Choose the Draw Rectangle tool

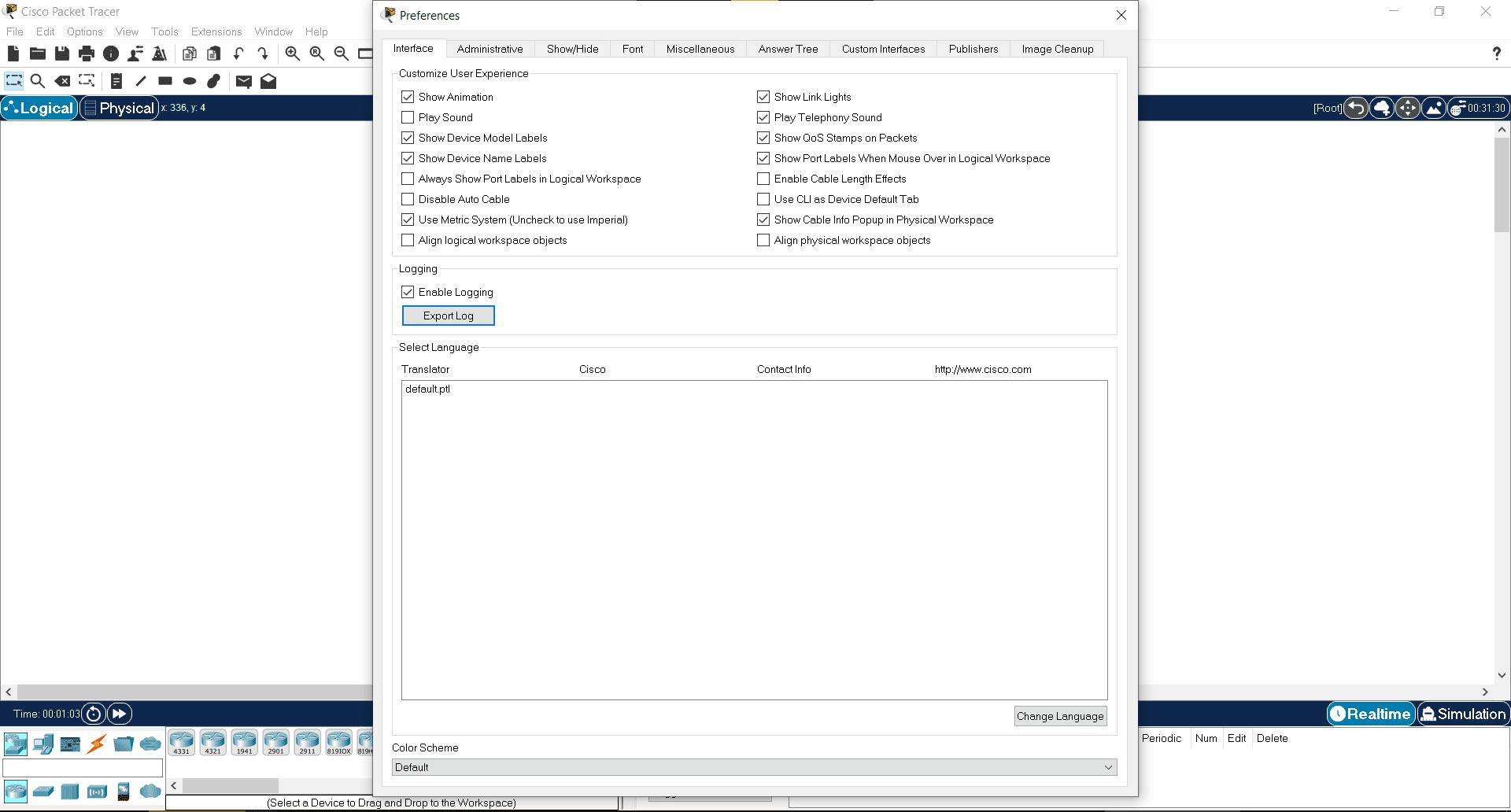(165, 81)
